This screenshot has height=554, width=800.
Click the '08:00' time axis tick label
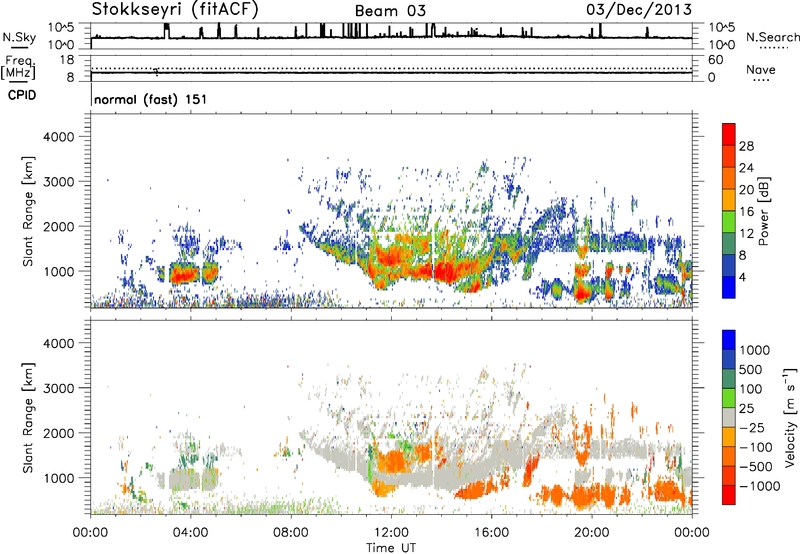pyautogui.click(x=291, y=533)
